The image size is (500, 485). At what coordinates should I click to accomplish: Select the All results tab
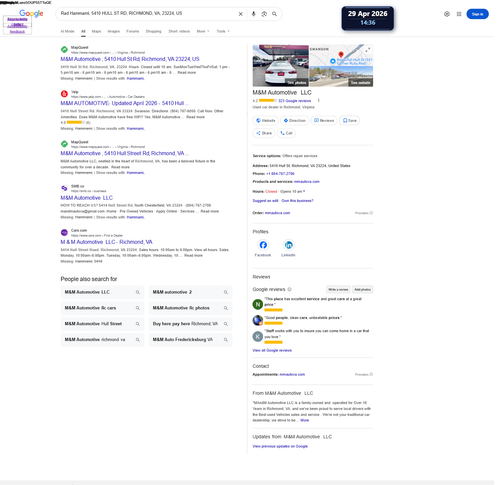pyautogui.click(x=83, y=31)
